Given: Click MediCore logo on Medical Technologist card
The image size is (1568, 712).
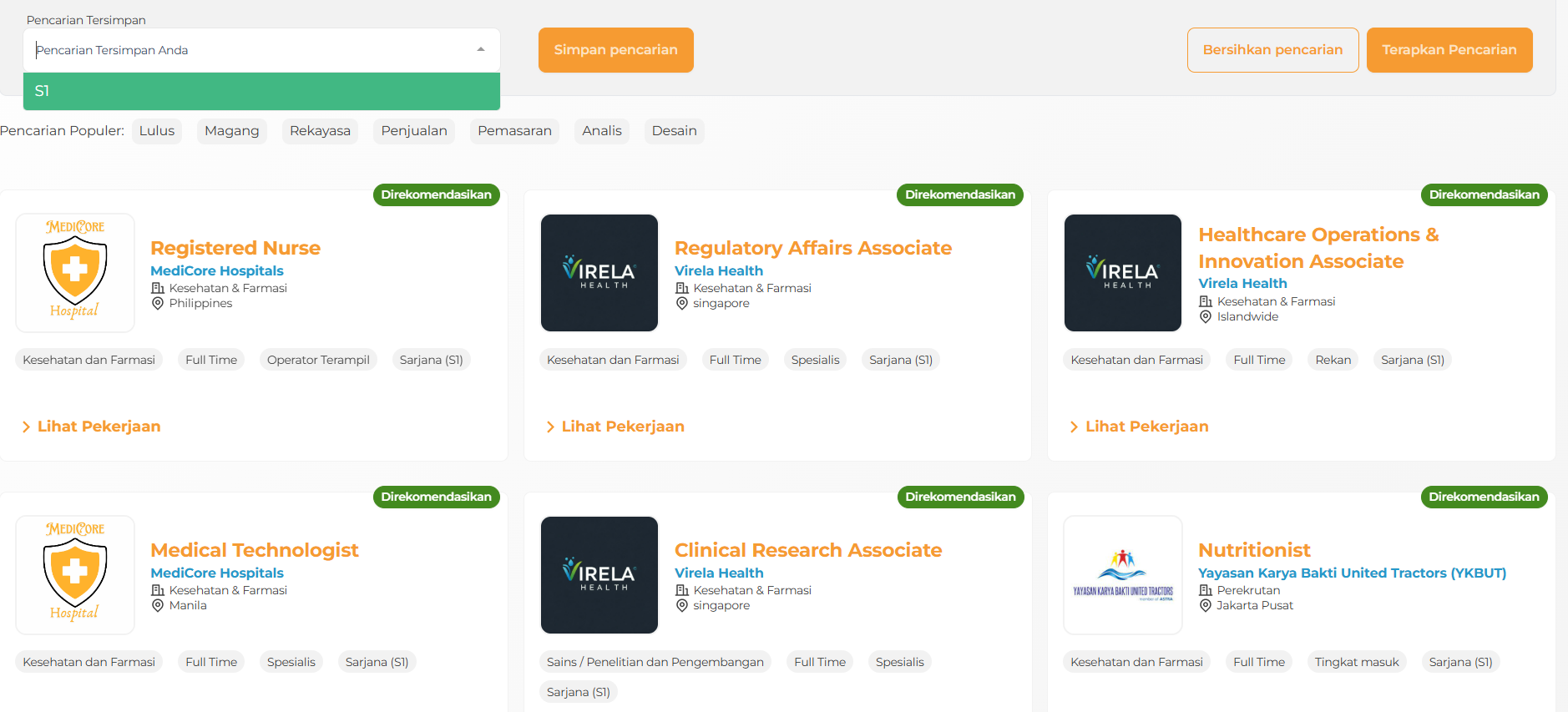Looking at the screenshot, I should 75,574.
